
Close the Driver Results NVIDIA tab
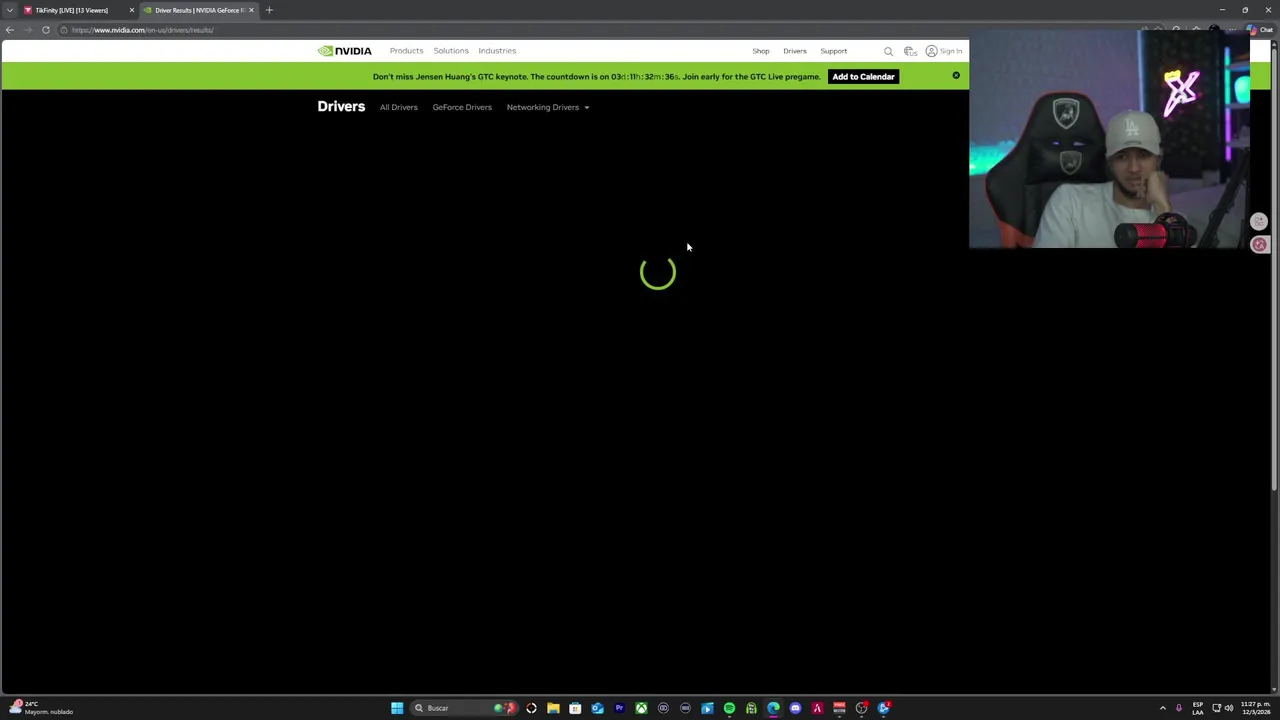click(x=251, y=10)
